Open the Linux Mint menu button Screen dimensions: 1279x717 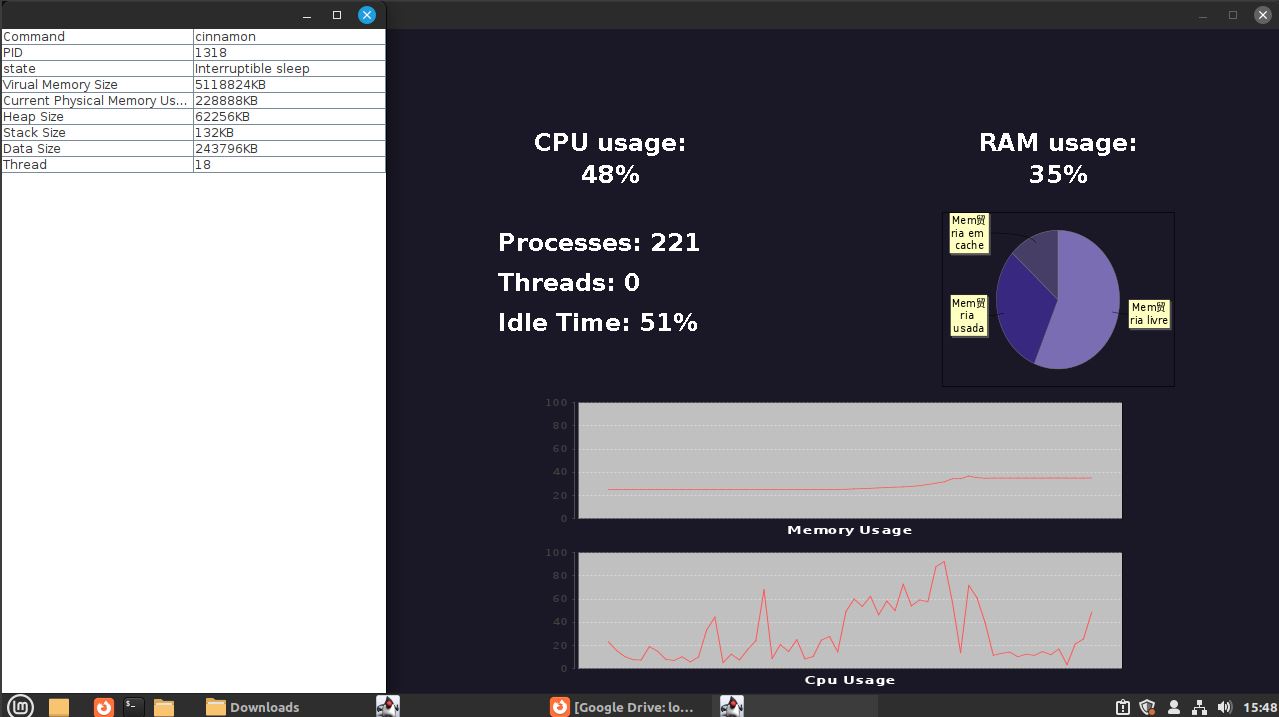[x=20, y=706]
